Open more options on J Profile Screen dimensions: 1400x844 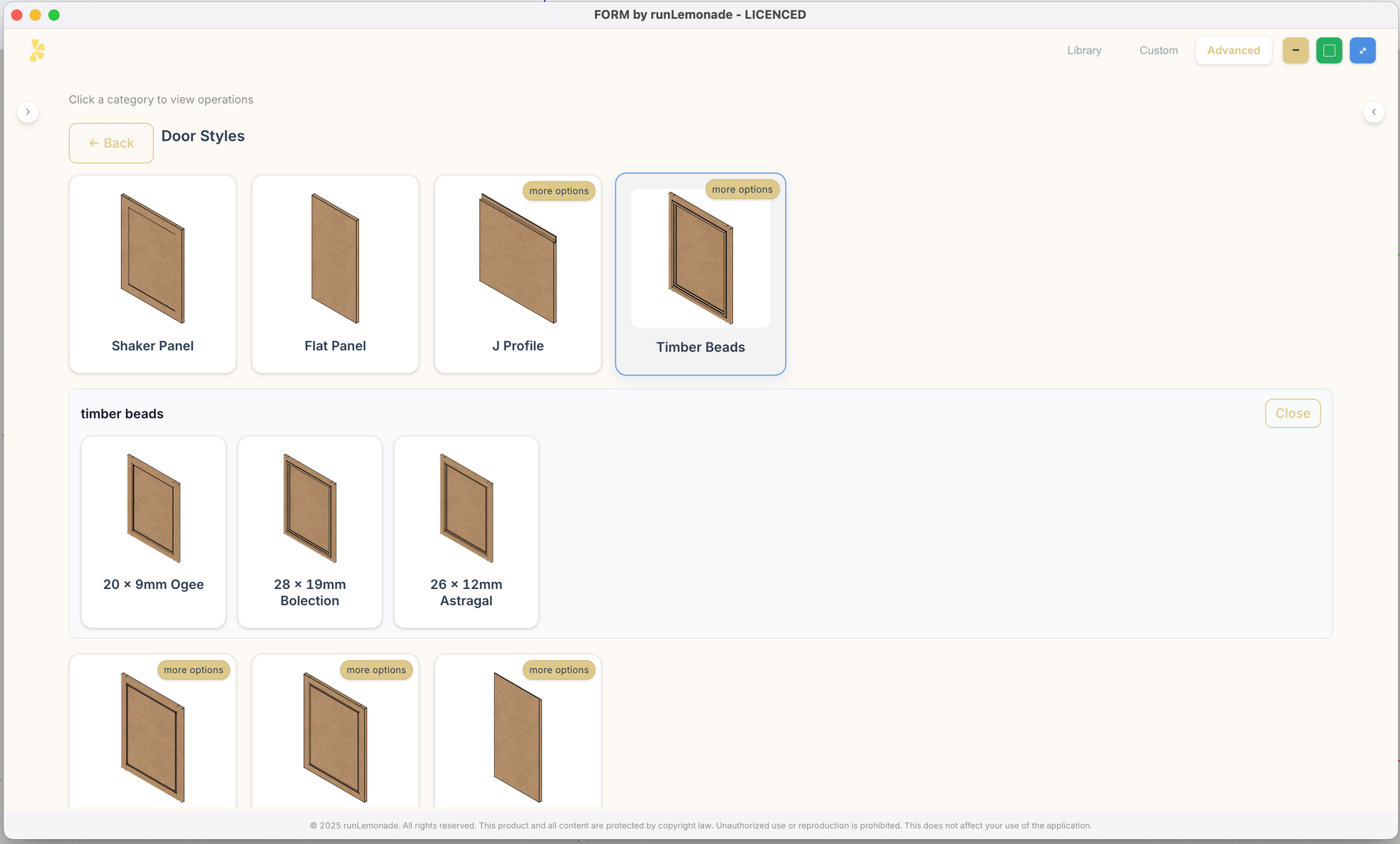[559, 191]
